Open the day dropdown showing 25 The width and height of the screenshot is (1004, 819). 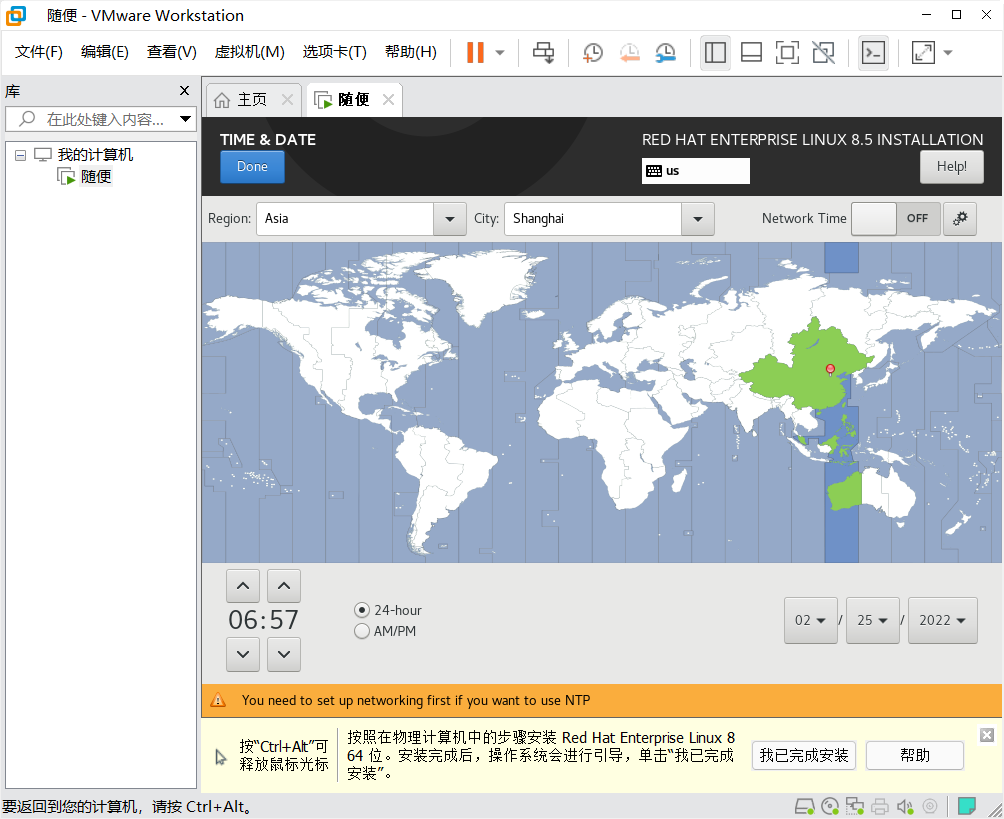(x=873, y=620)
